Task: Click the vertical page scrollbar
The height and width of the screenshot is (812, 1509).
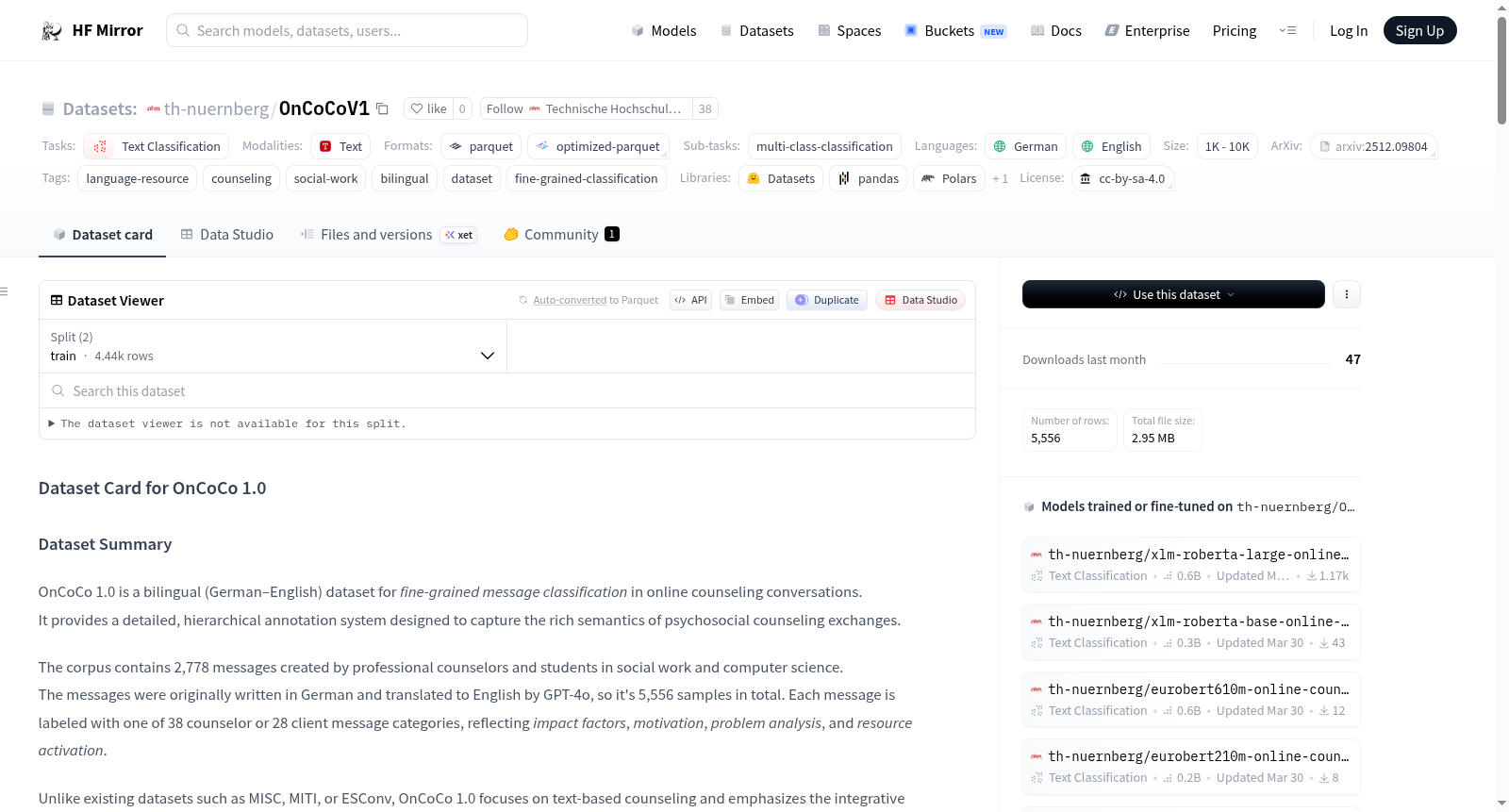Action: [1501, 71]
